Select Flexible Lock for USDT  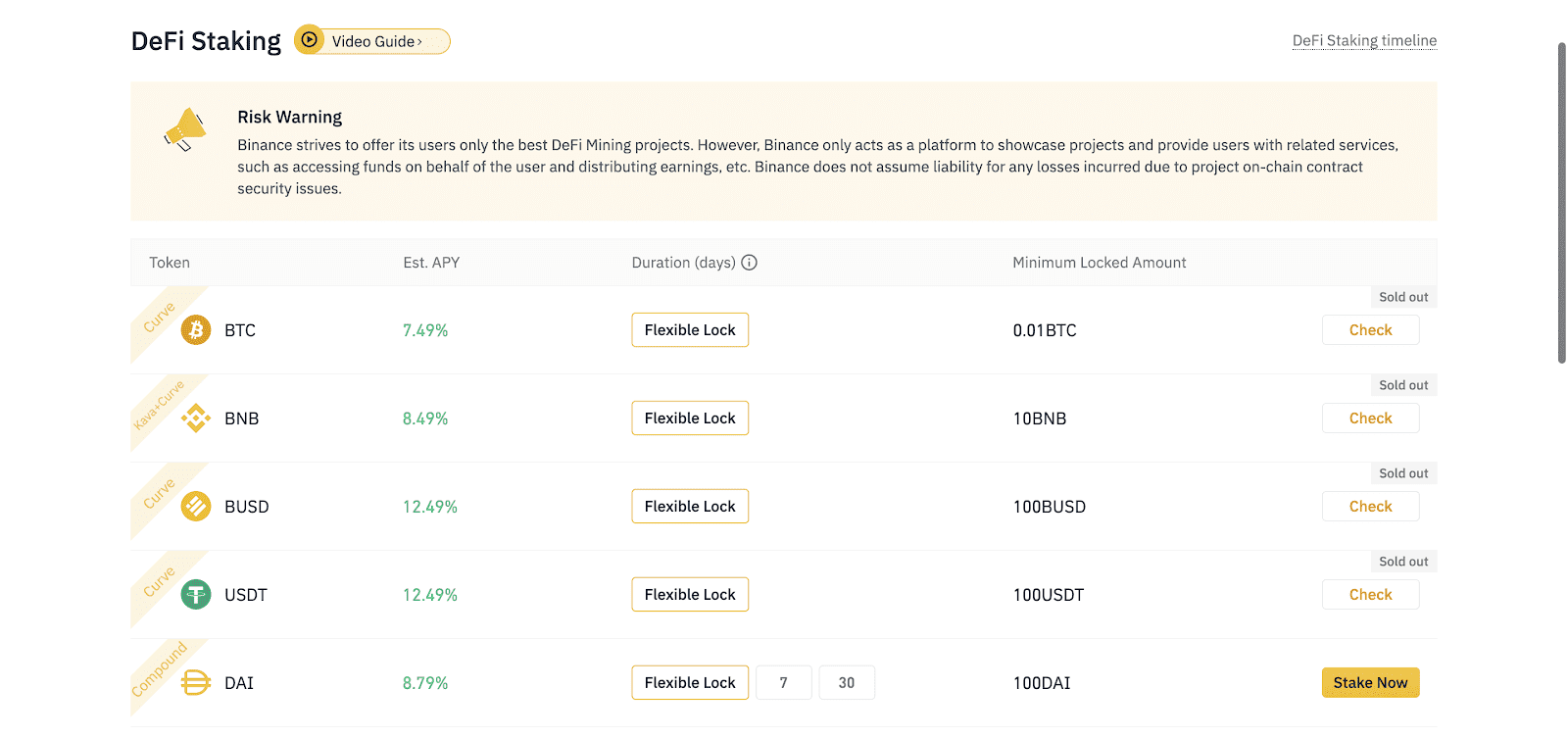click(690, 595)
